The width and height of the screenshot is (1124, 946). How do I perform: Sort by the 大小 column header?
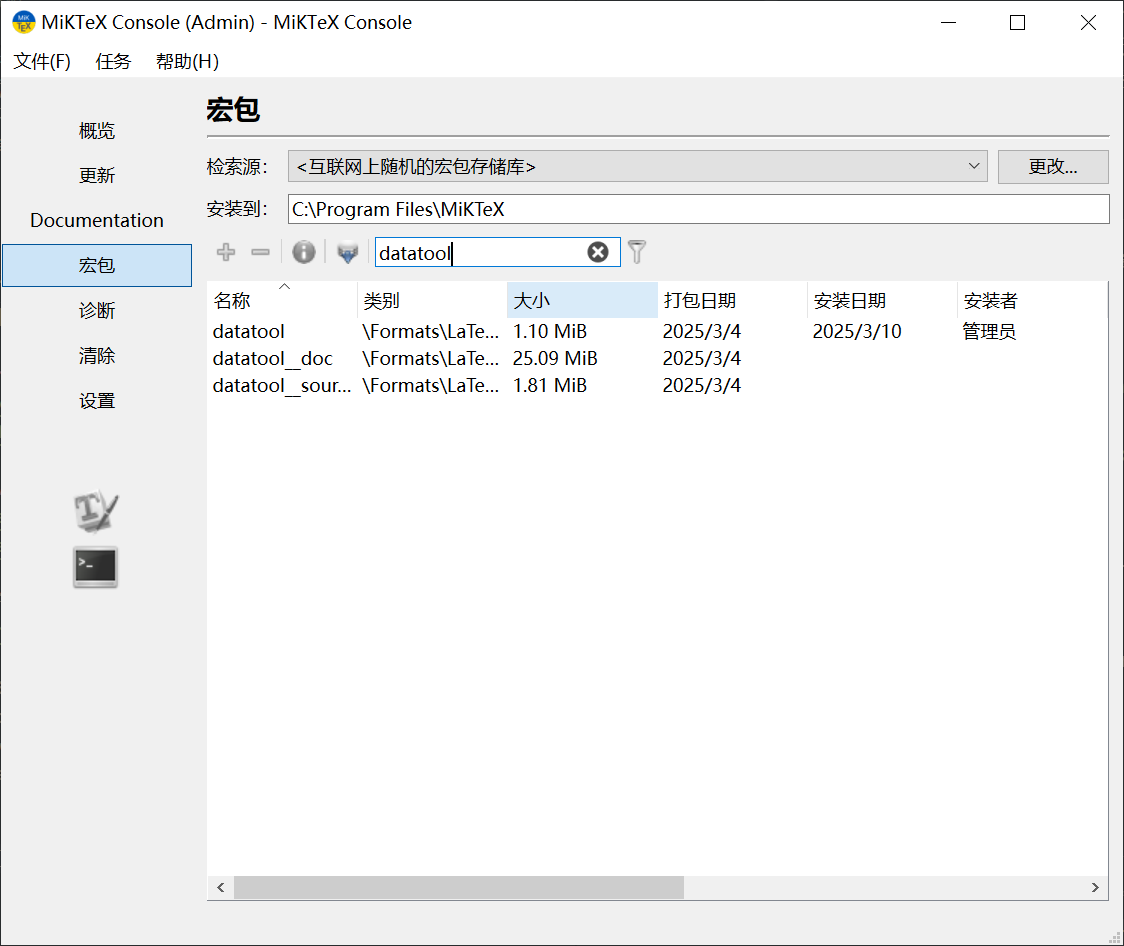pos(582,300)
